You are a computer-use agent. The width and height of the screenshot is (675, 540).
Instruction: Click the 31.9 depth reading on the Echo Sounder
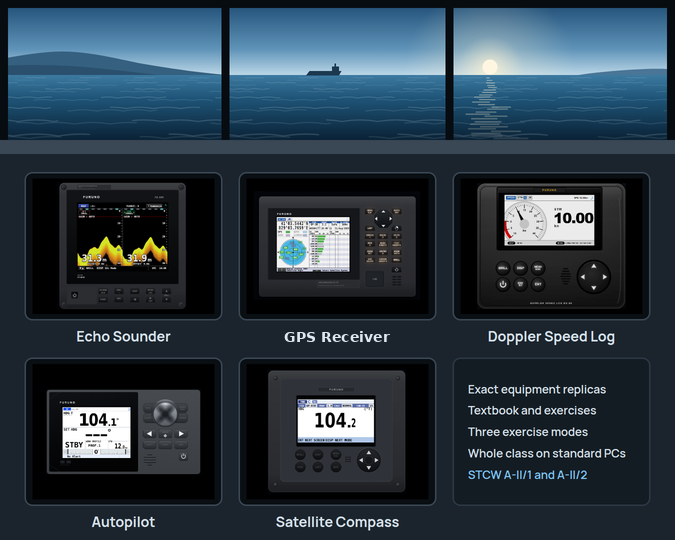(139, 258)
